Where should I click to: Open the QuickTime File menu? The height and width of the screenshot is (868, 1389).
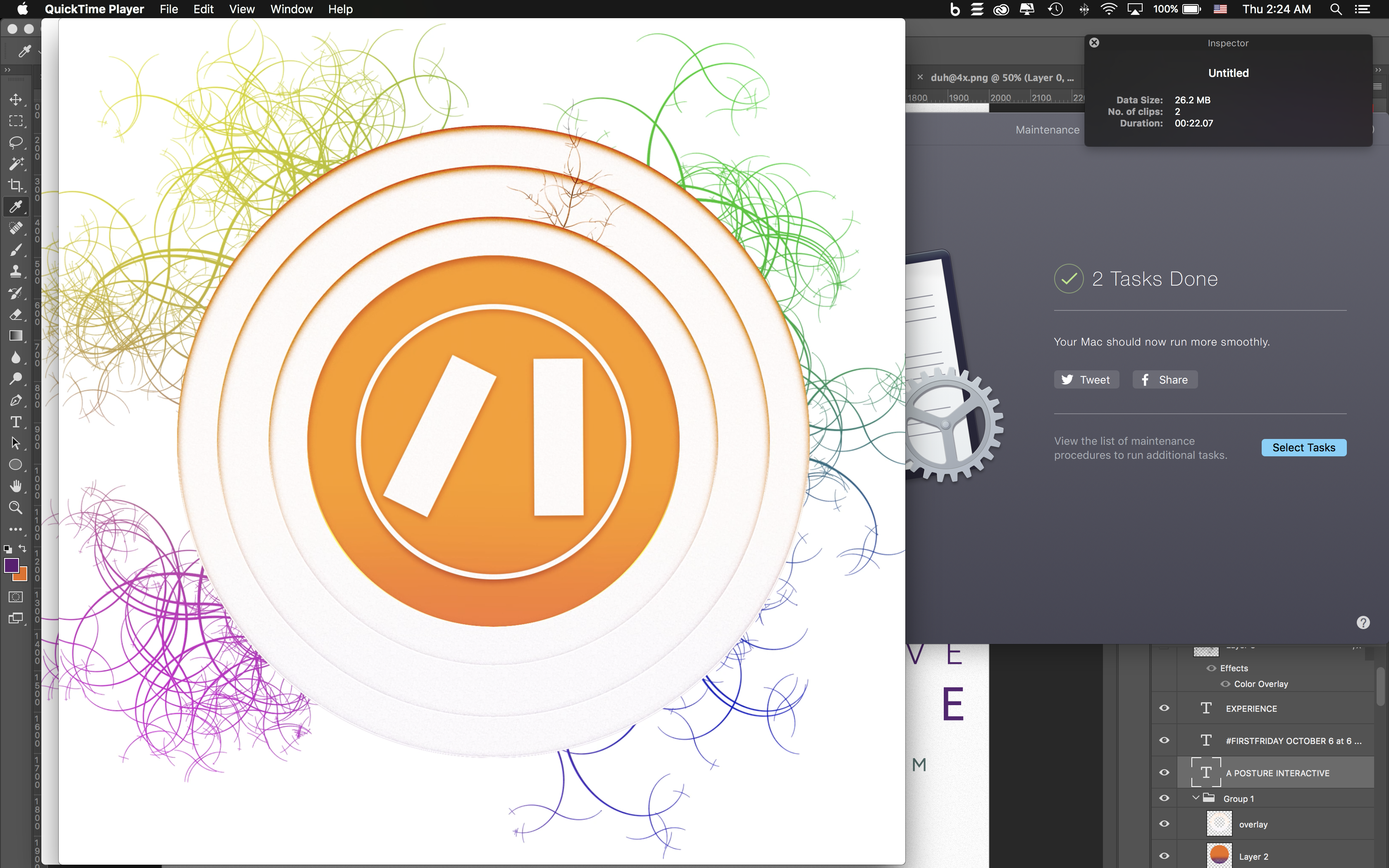[169, 9]
